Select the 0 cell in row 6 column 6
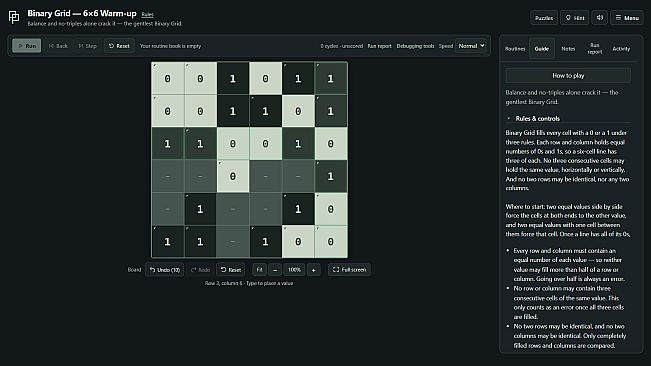 tap(330, 242)
